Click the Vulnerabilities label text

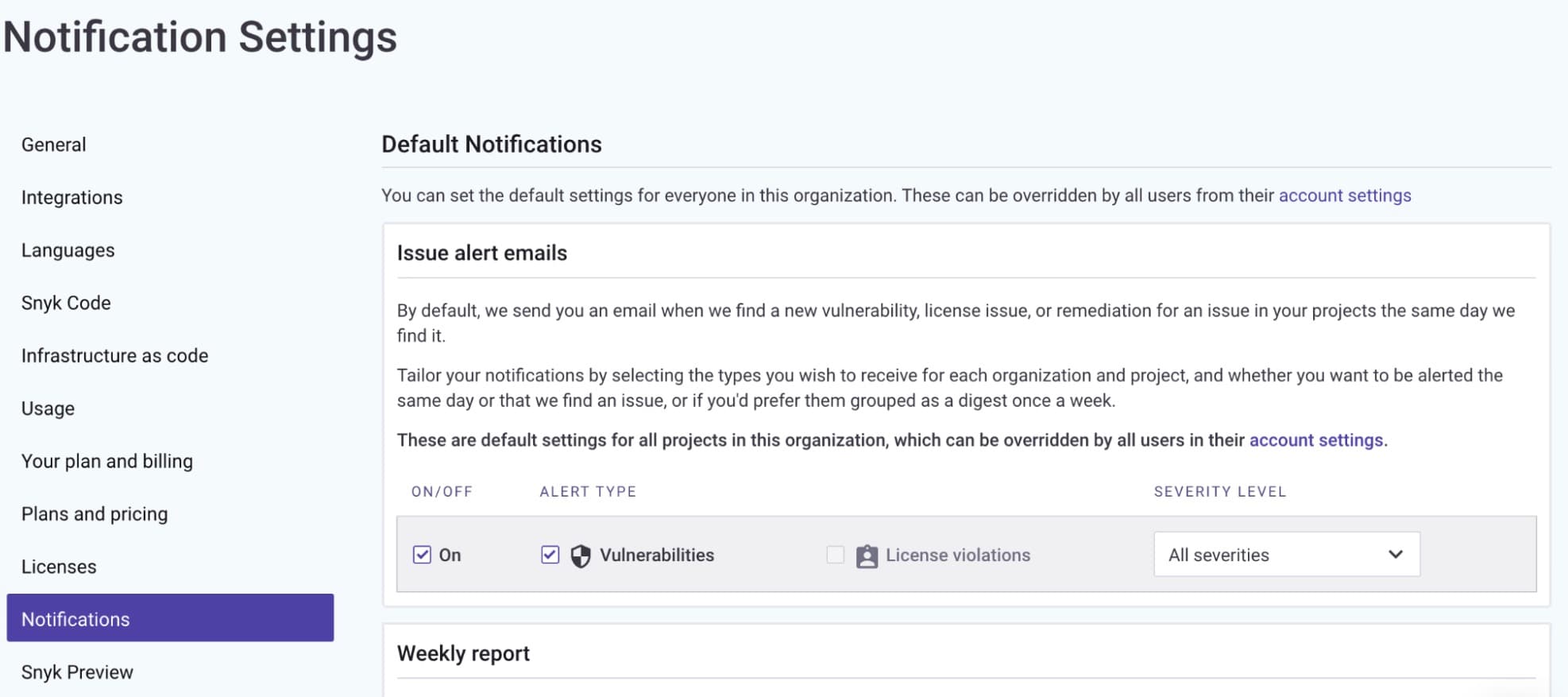pyautogui.click(x=657, y=555)
